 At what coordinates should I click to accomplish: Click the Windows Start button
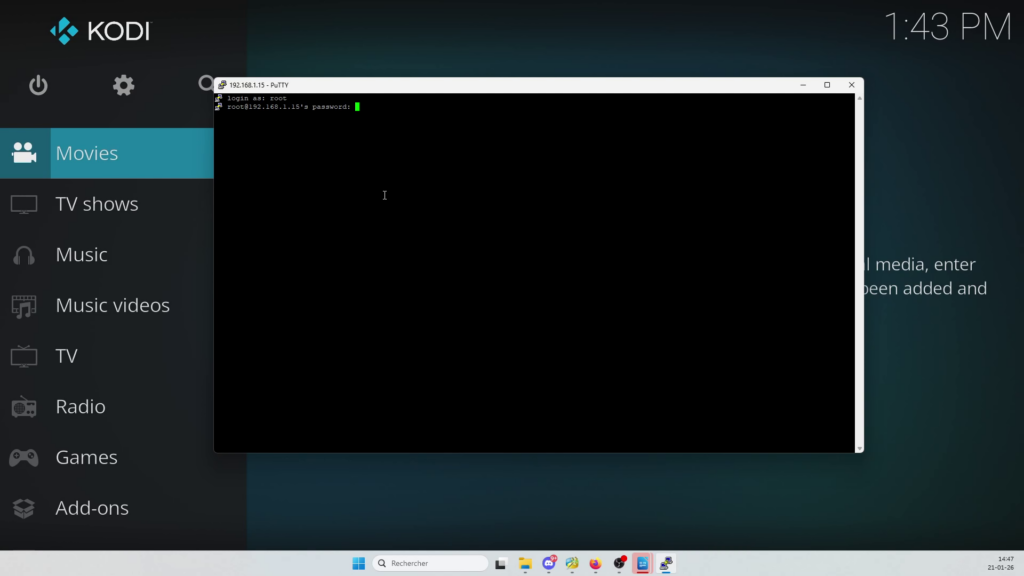click(358, 563)
